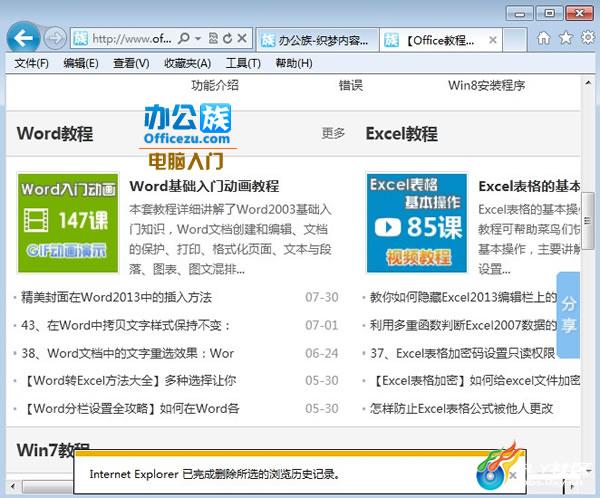The height and width of the screenshot is (498, 600).
Task: Open the 查看(V) menu
Action: (131, 63)
